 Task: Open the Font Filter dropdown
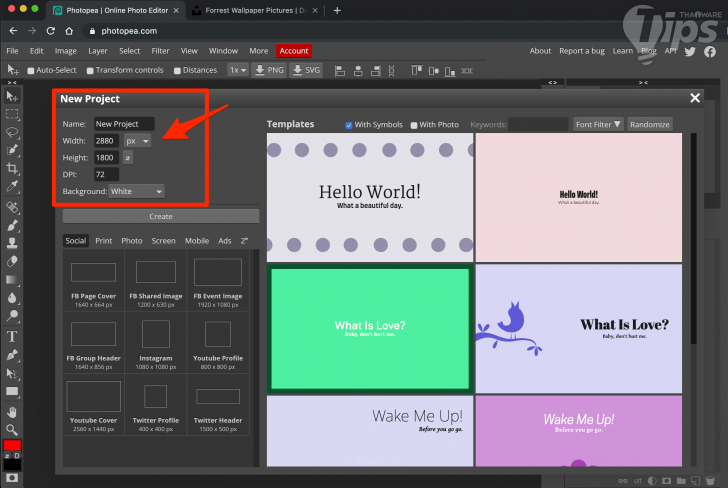598,125
